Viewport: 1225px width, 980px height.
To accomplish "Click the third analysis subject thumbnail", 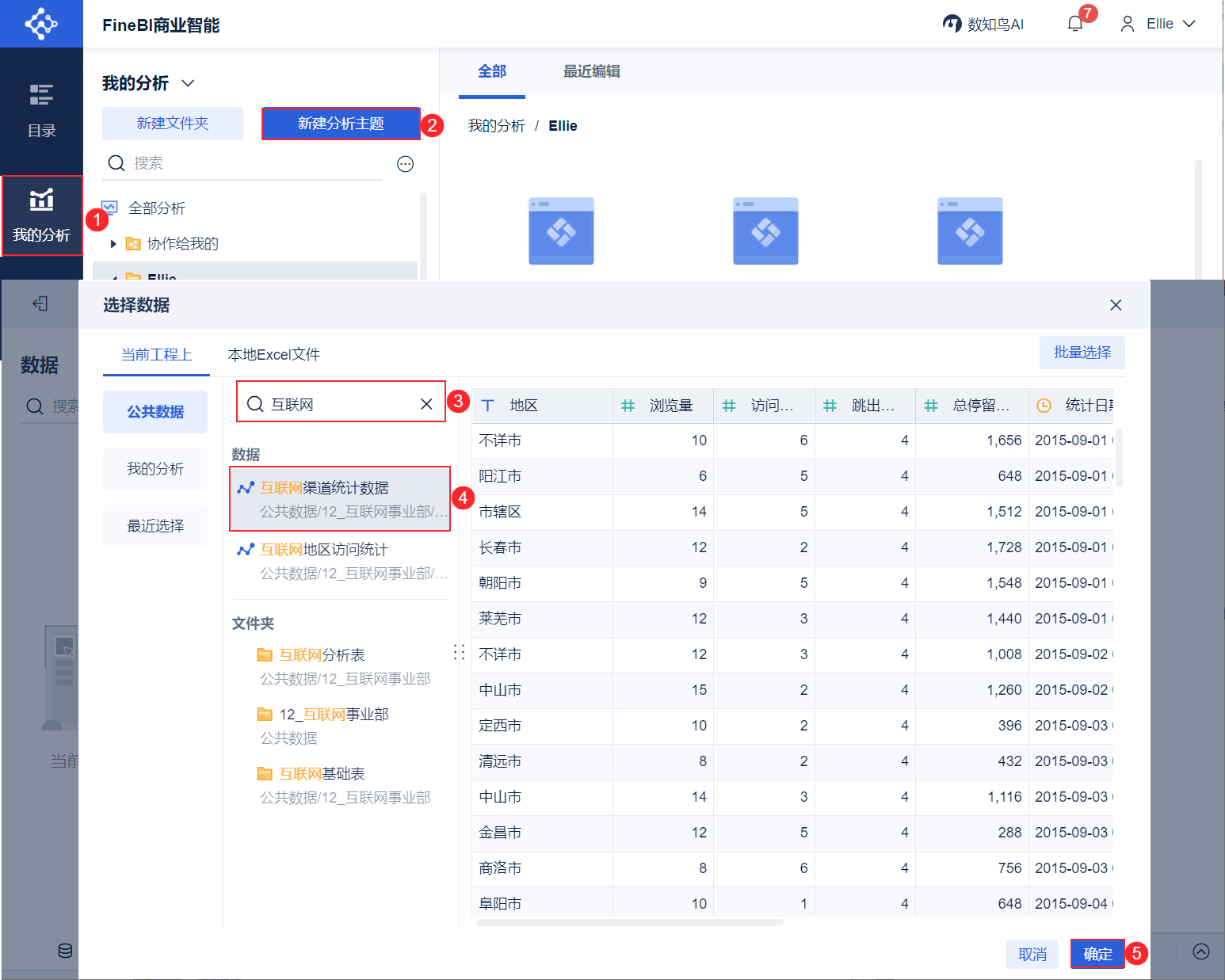I will click(970, 231).
